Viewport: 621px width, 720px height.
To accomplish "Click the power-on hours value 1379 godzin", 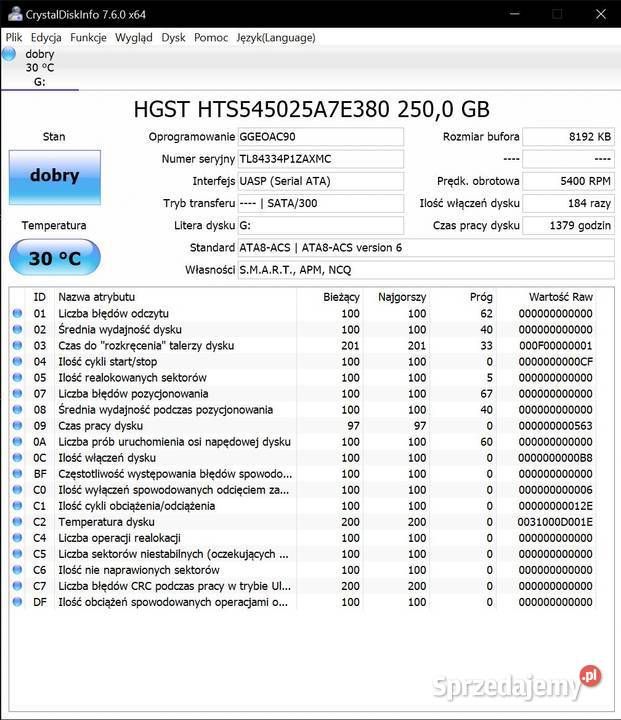I will (569, 225).
